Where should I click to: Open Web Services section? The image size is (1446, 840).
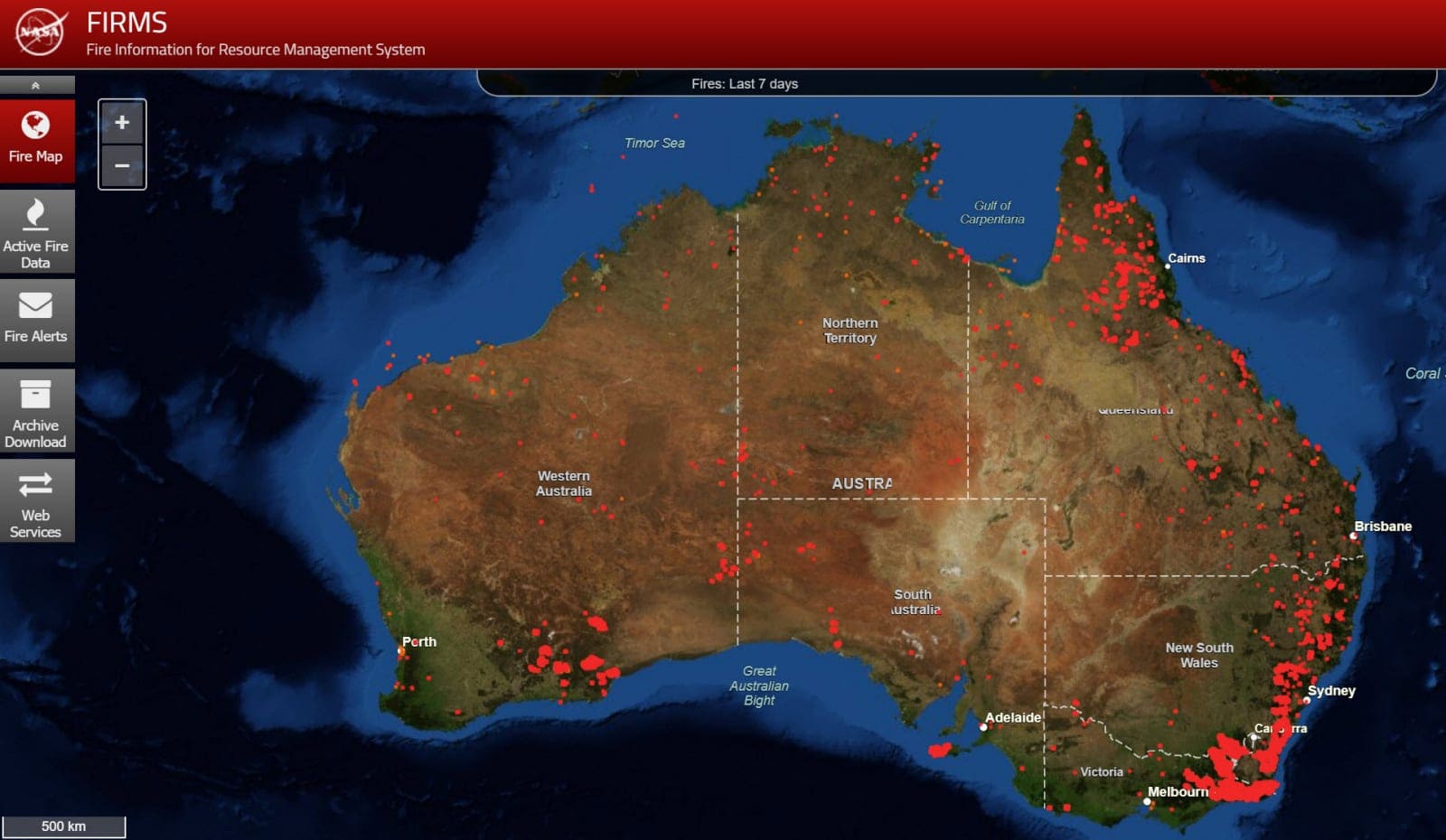[36, 500]
